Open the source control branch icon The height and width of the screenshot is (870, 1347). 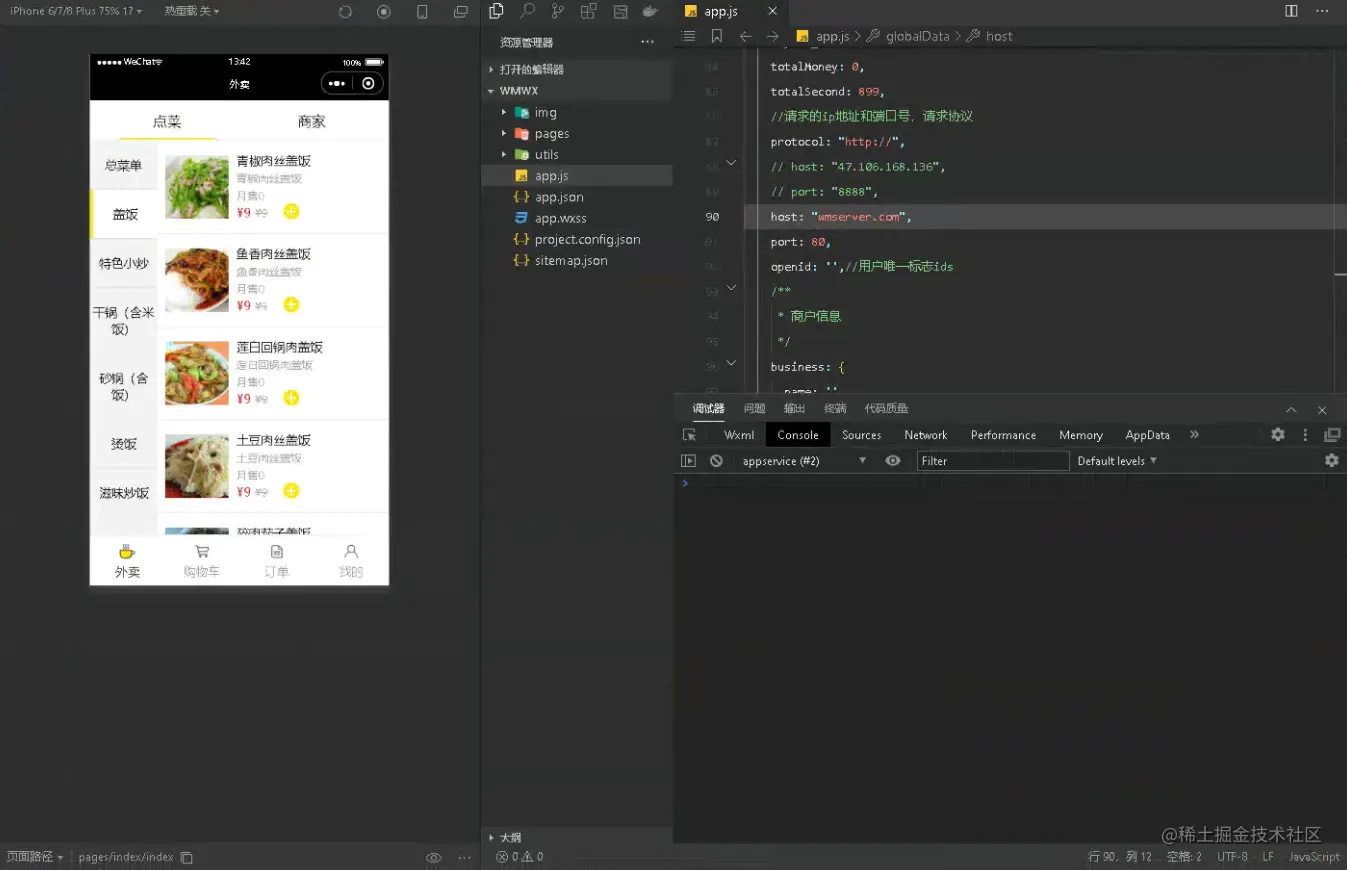pos(557,11)
